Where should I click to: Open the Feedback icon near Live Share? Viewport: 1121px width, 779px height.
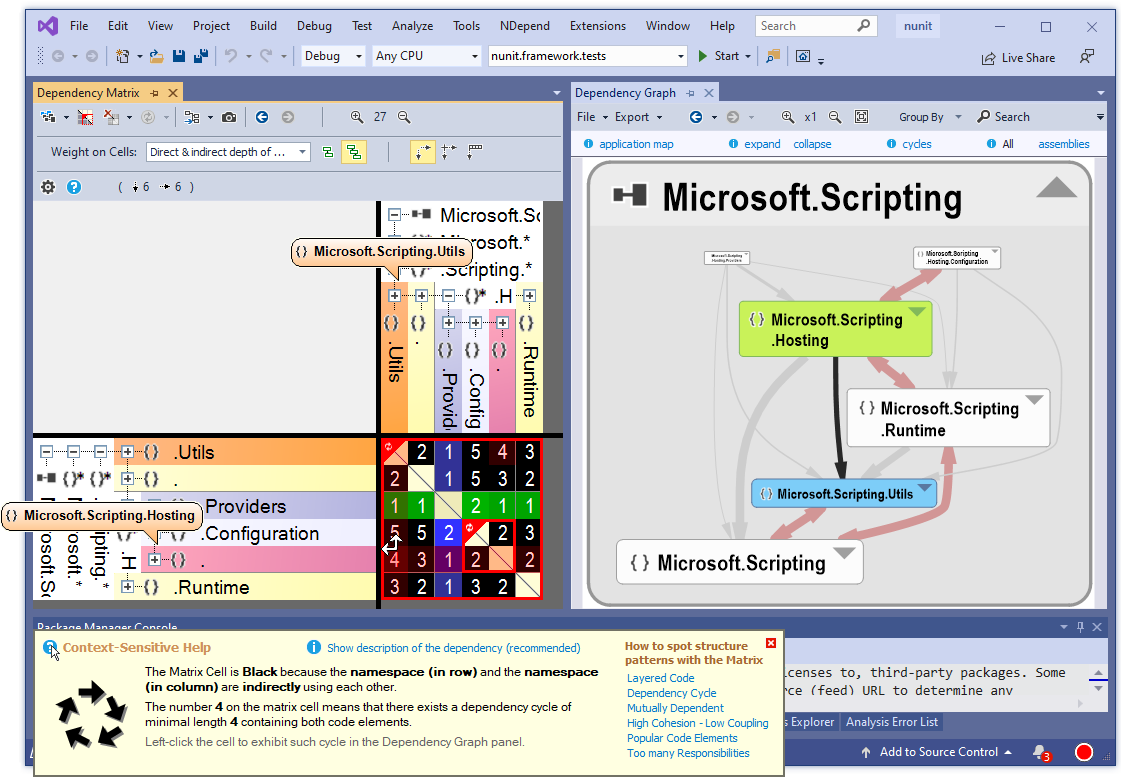coord(1087,56)
